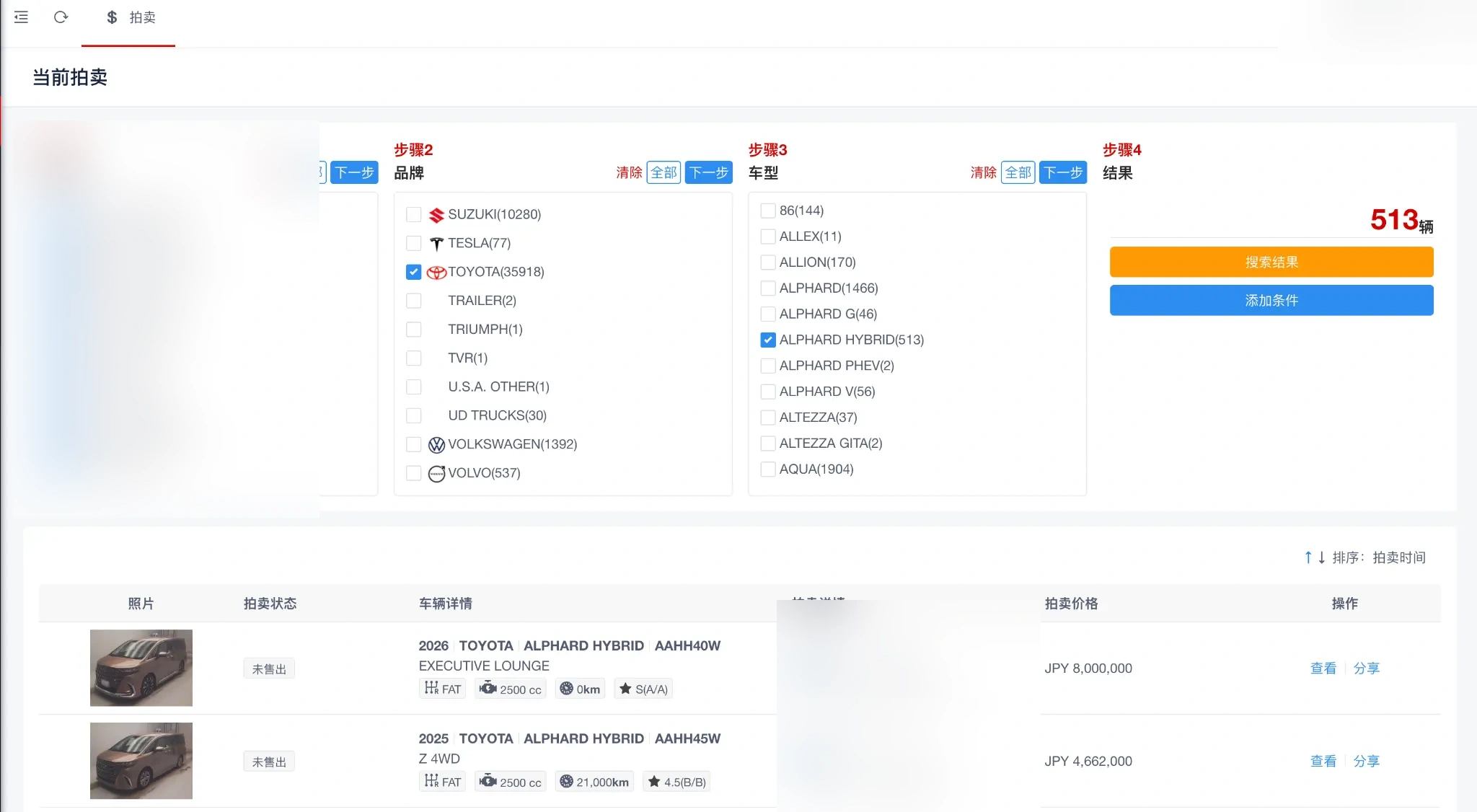Click the Suzuki brand logo
Viewport: 1477px width, 812px height.
pyautogui.click(x=436, y=215)
